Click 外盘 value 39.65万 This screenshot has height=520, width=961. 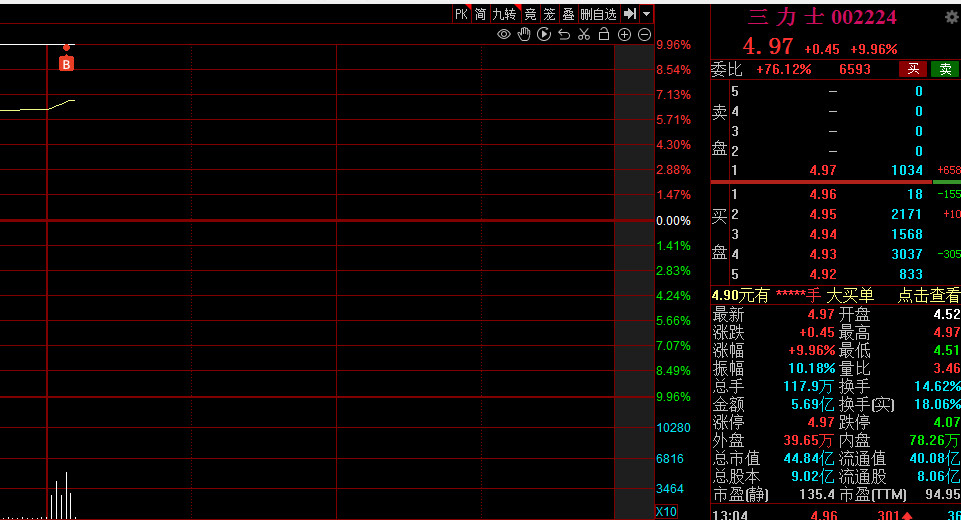[x=808, y=441]
